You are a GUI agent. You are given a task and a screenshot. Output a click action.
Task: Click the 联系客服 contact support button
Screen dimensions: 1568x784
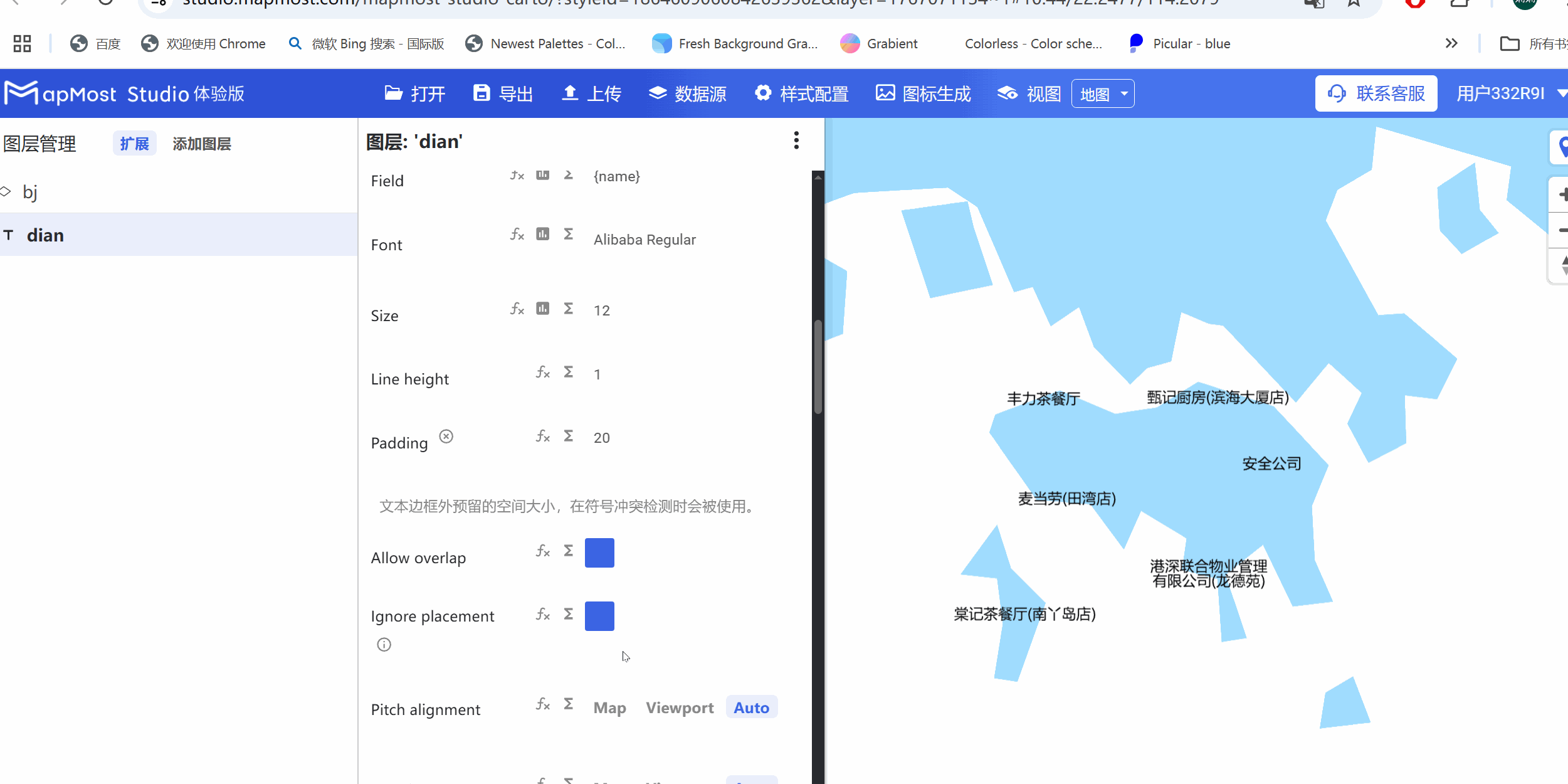tap(1376, 93)
